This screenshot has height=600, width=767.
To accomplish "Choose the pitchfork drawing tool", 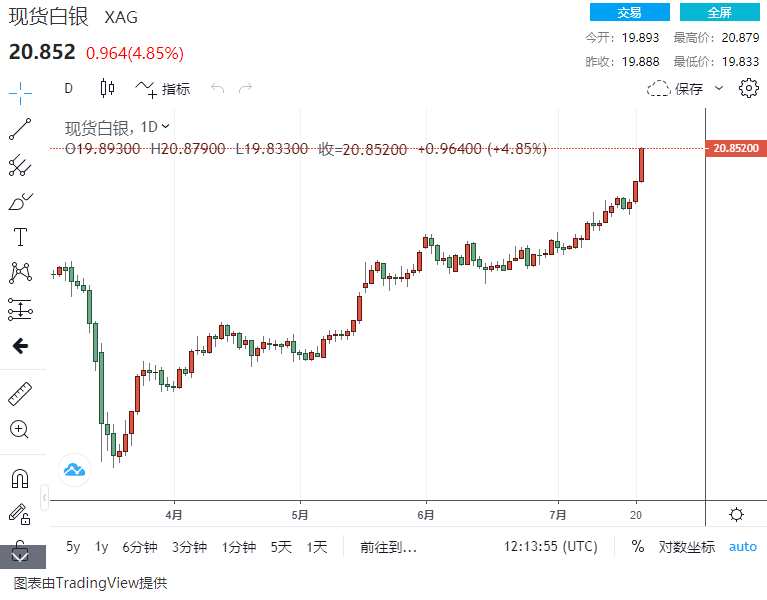I will coord(20,165).
